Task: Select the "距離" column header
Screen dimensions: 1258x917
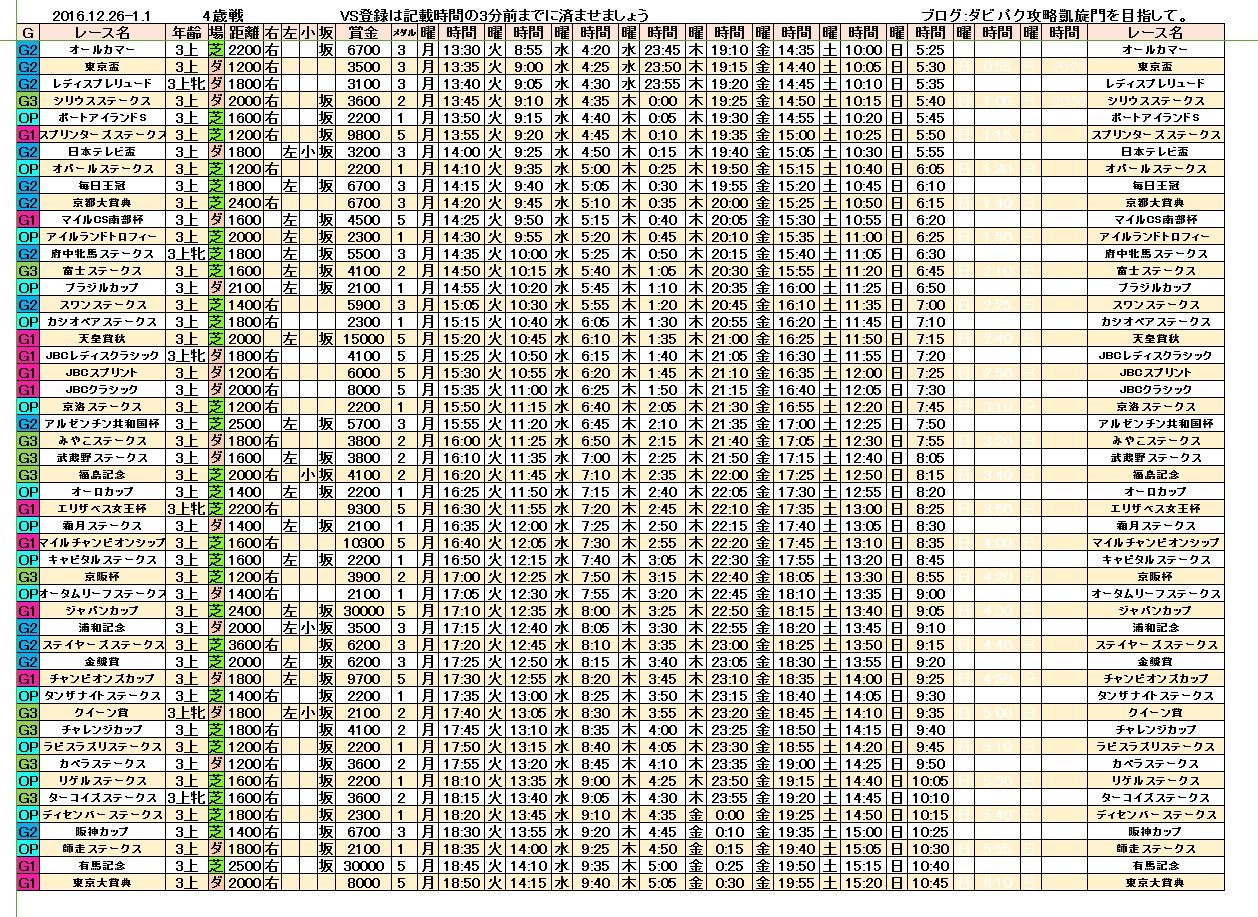Action: (245, 32)
